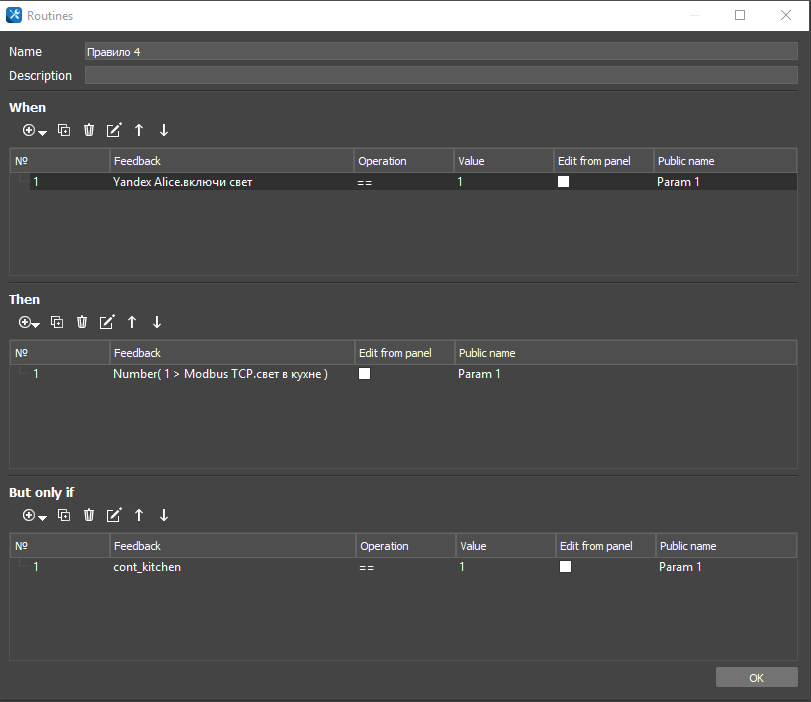Click the Description input field
The width and height of the screenshot is (811, 702).
click(441, 76)
